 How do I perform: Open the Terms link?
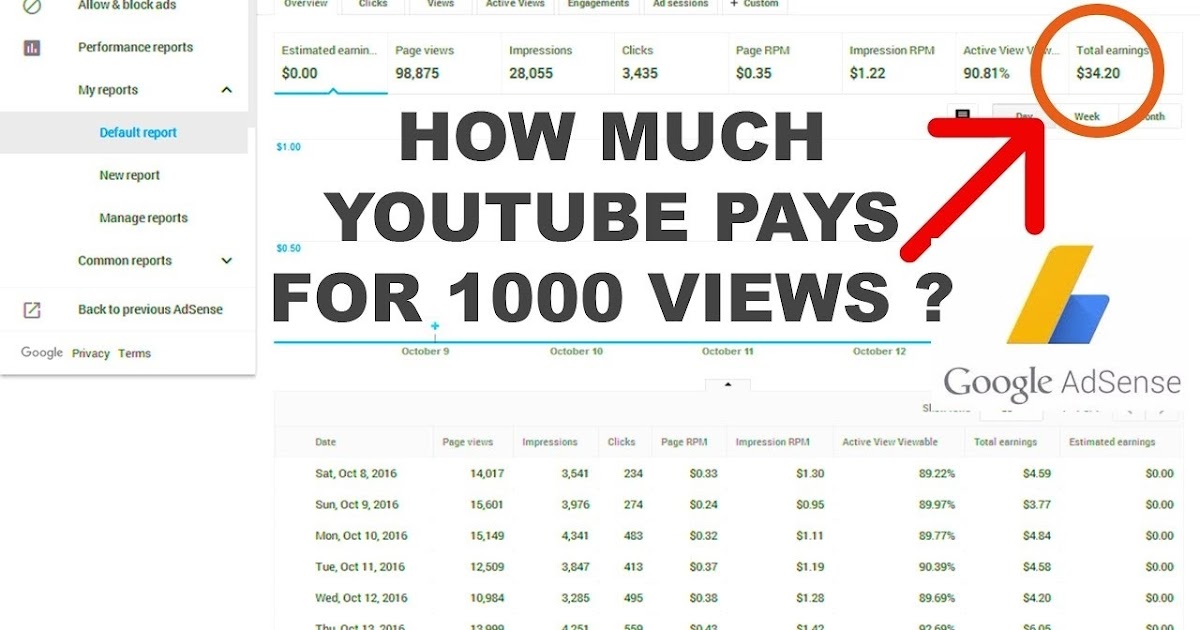(x=134, y=353)
